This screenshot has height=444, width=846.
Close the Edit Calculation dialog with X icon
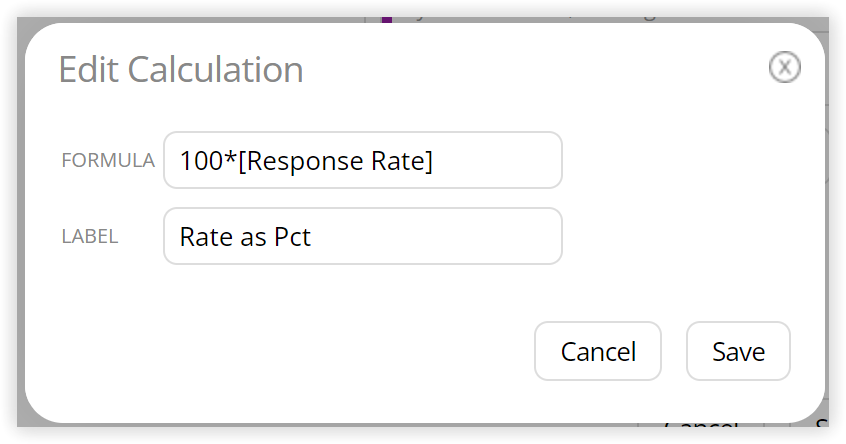[x=784, y=67]
